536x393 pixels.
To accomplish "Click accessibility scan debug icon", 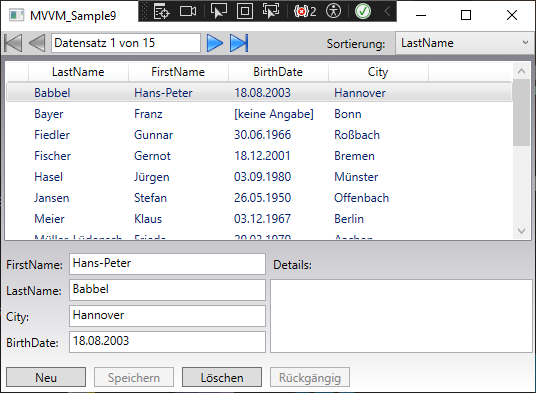I will (x=333, y=11).
